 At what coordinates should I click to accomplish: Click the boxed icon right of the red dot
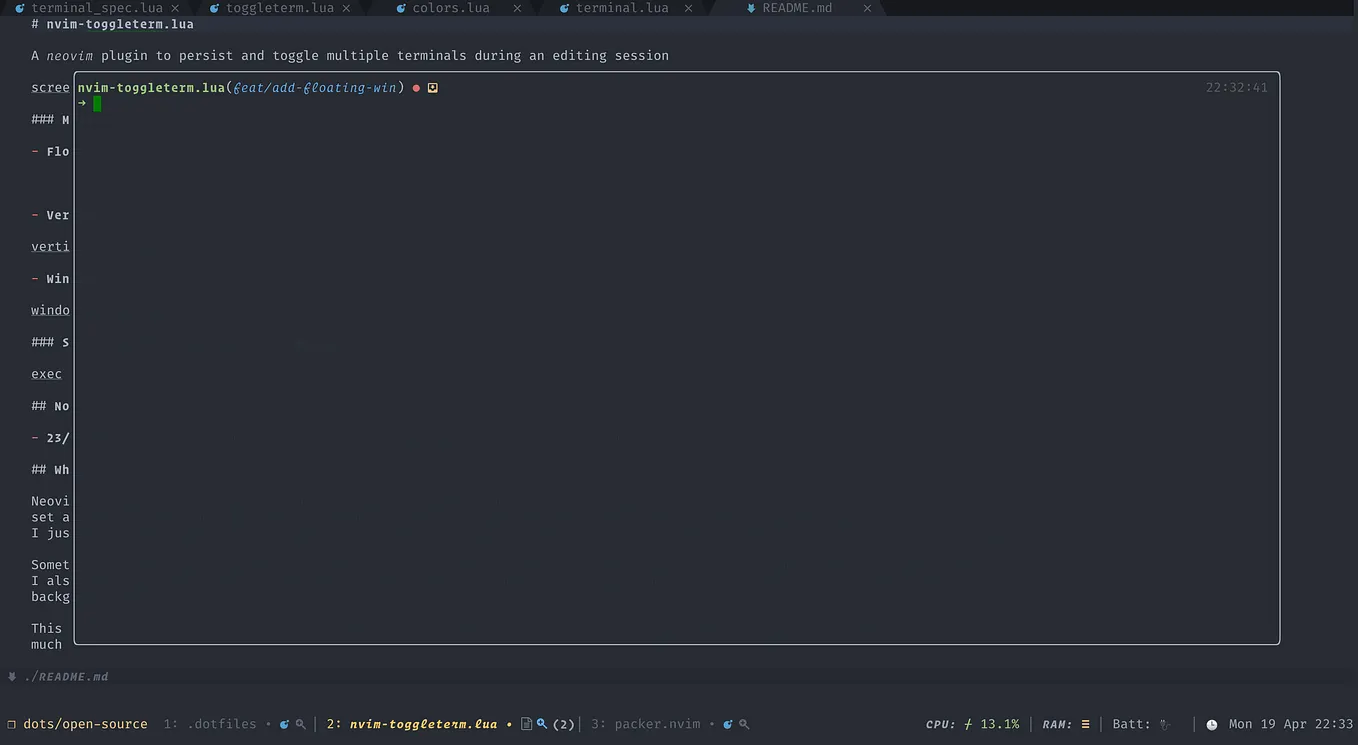[433, 87]
